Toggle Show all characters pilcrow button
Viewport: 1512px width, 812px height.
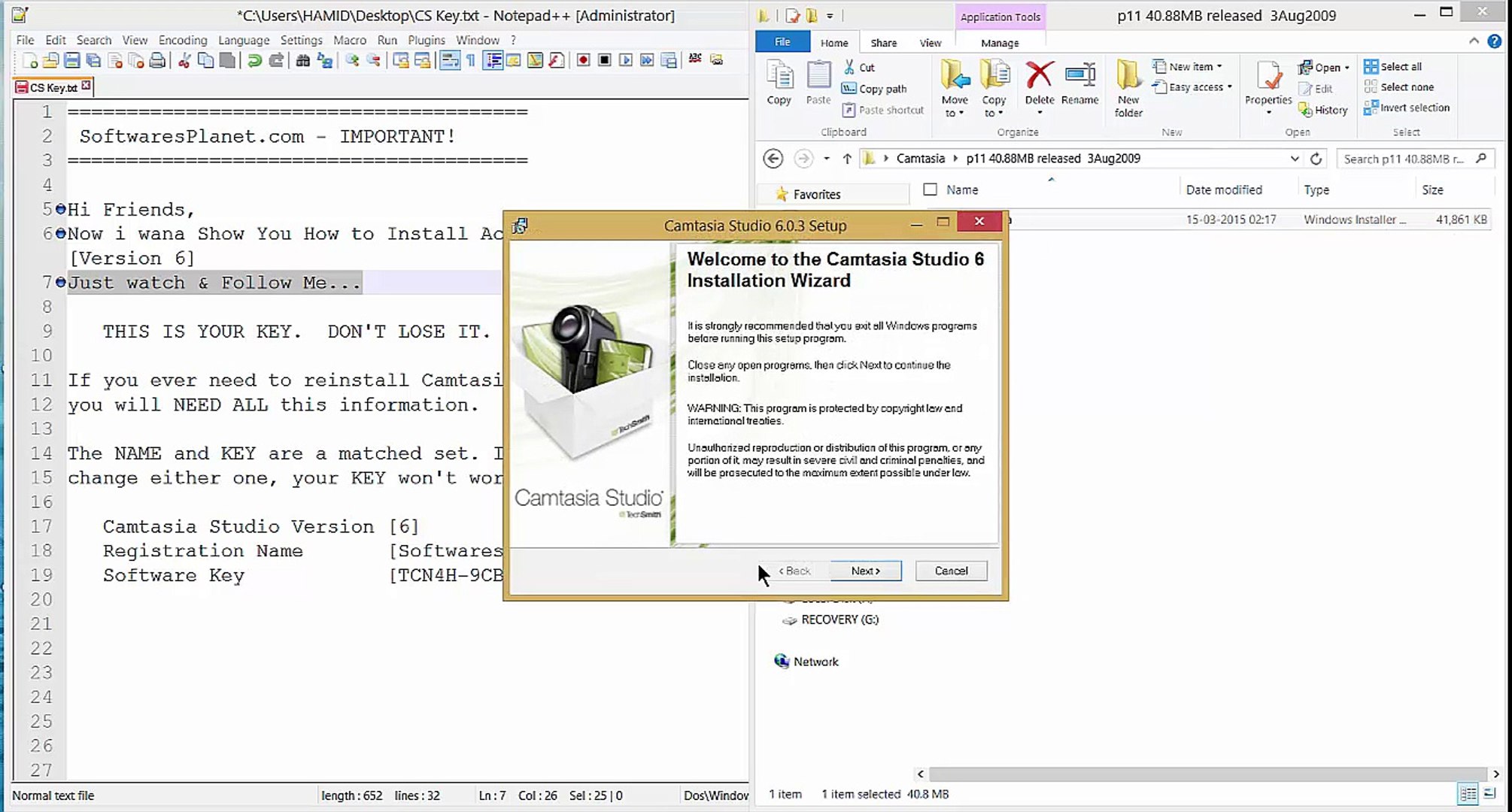coord(471,61)
